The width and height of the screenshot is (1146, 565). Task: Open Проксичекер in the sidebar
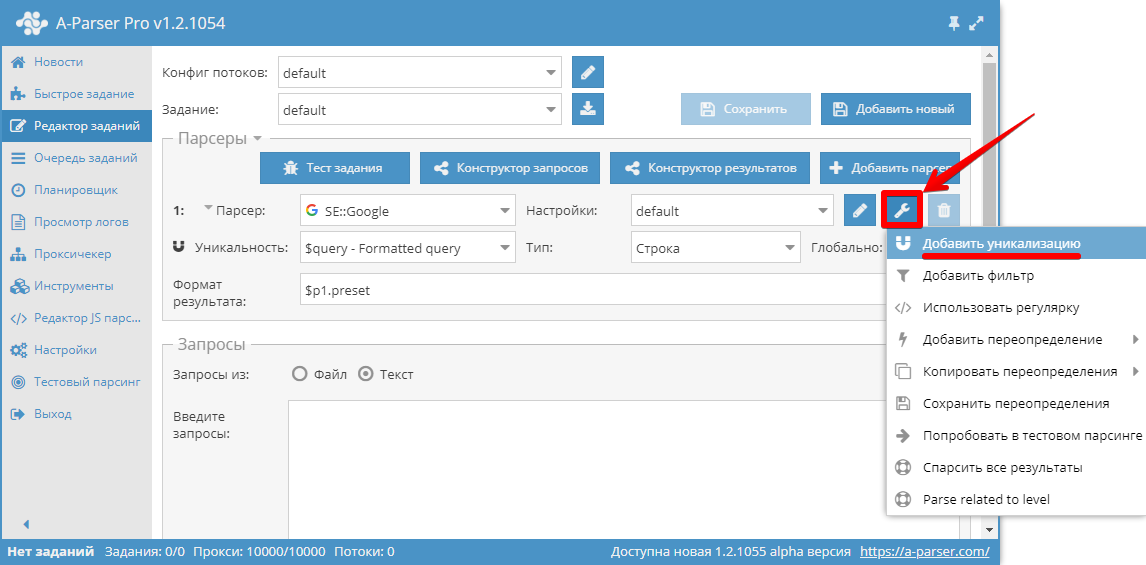point(76,254)
